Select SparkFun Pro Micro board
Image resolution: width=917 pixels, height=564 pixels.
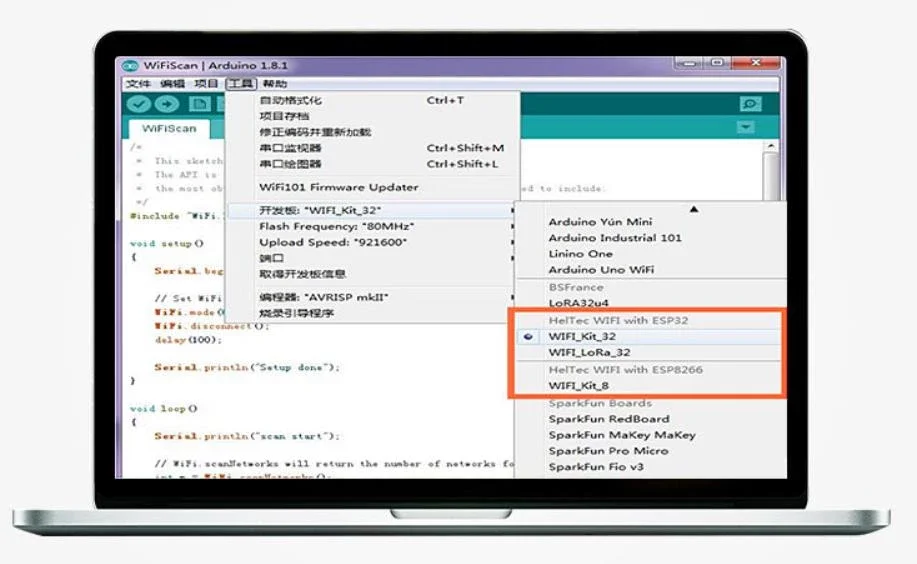click(650, 450)
